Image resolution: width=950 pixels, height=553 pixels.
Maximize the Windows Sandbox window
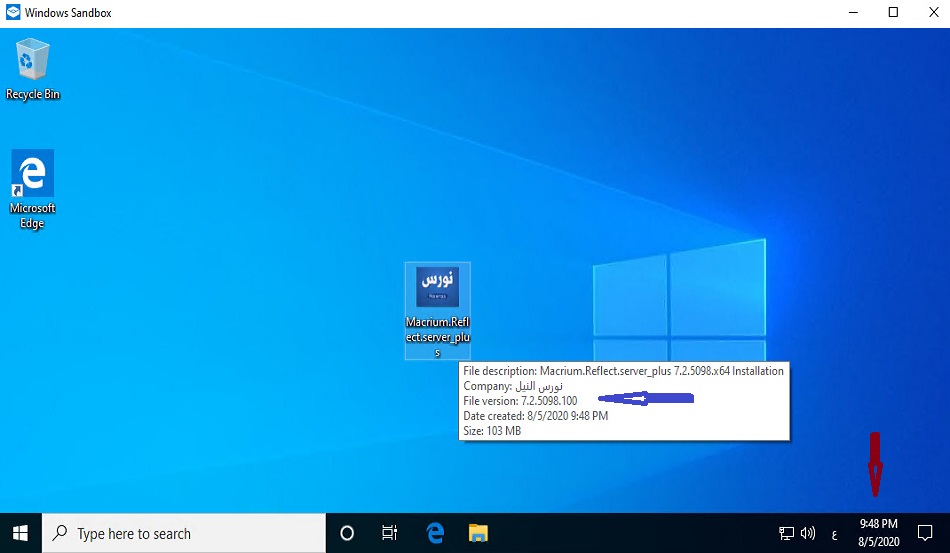coord(893,13)
